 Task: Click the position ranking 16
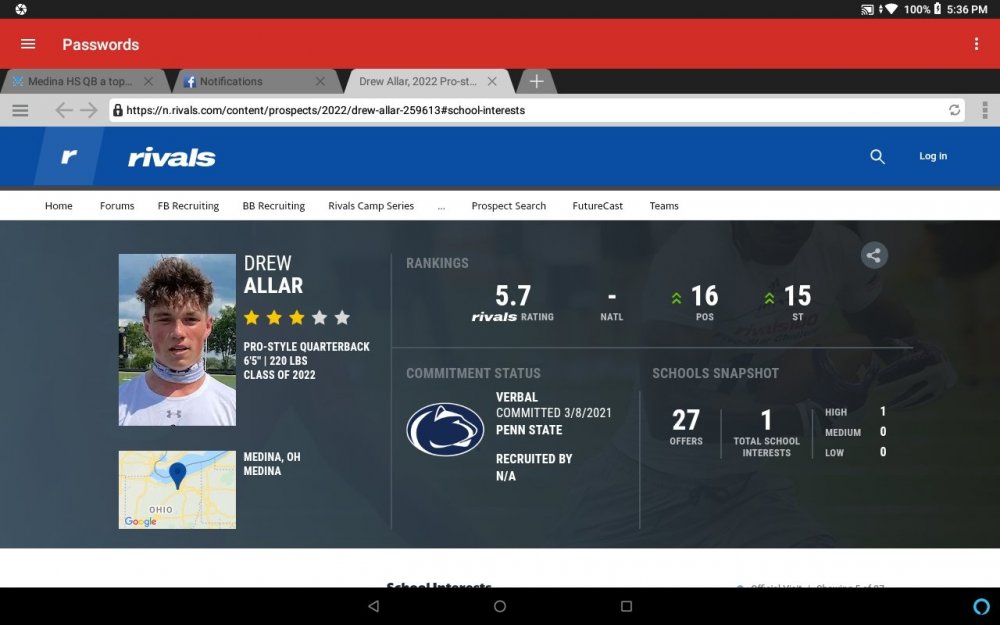click(704, 296)
